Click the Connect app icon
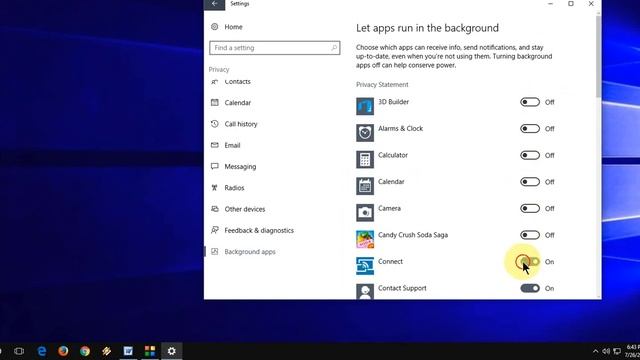Viewport: 640px width, 360px height. [365, 266]
